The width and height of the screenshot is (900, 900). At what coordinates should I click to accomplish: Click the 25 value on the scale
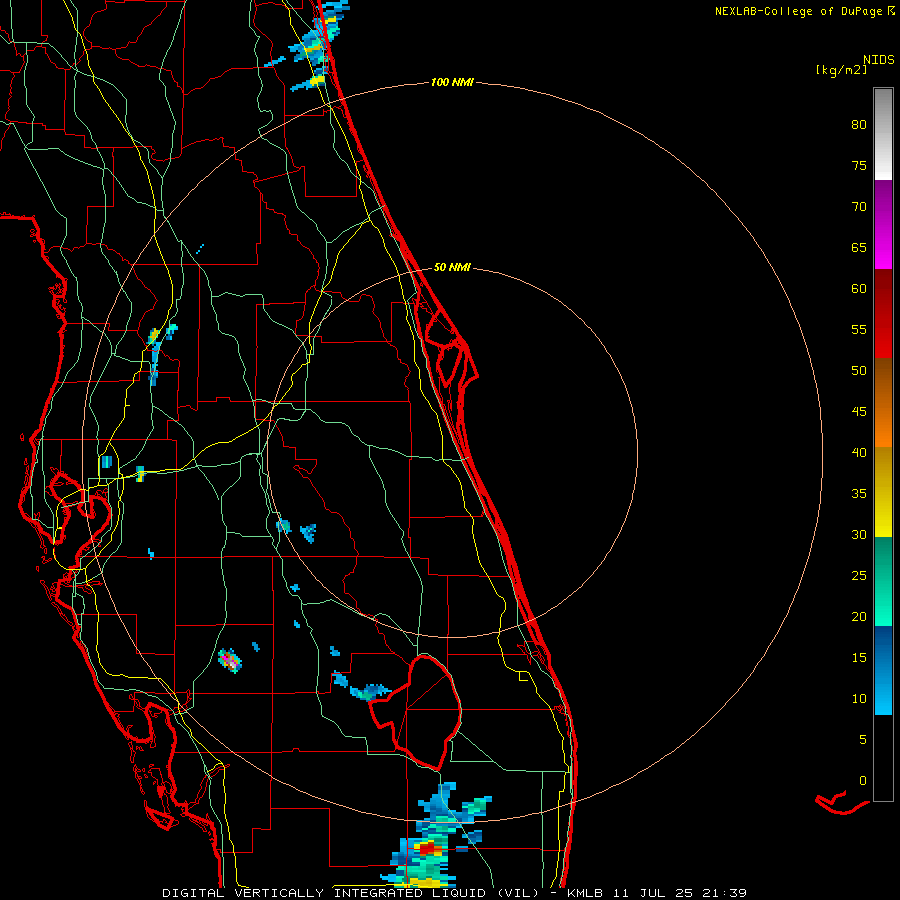point(859,576)
